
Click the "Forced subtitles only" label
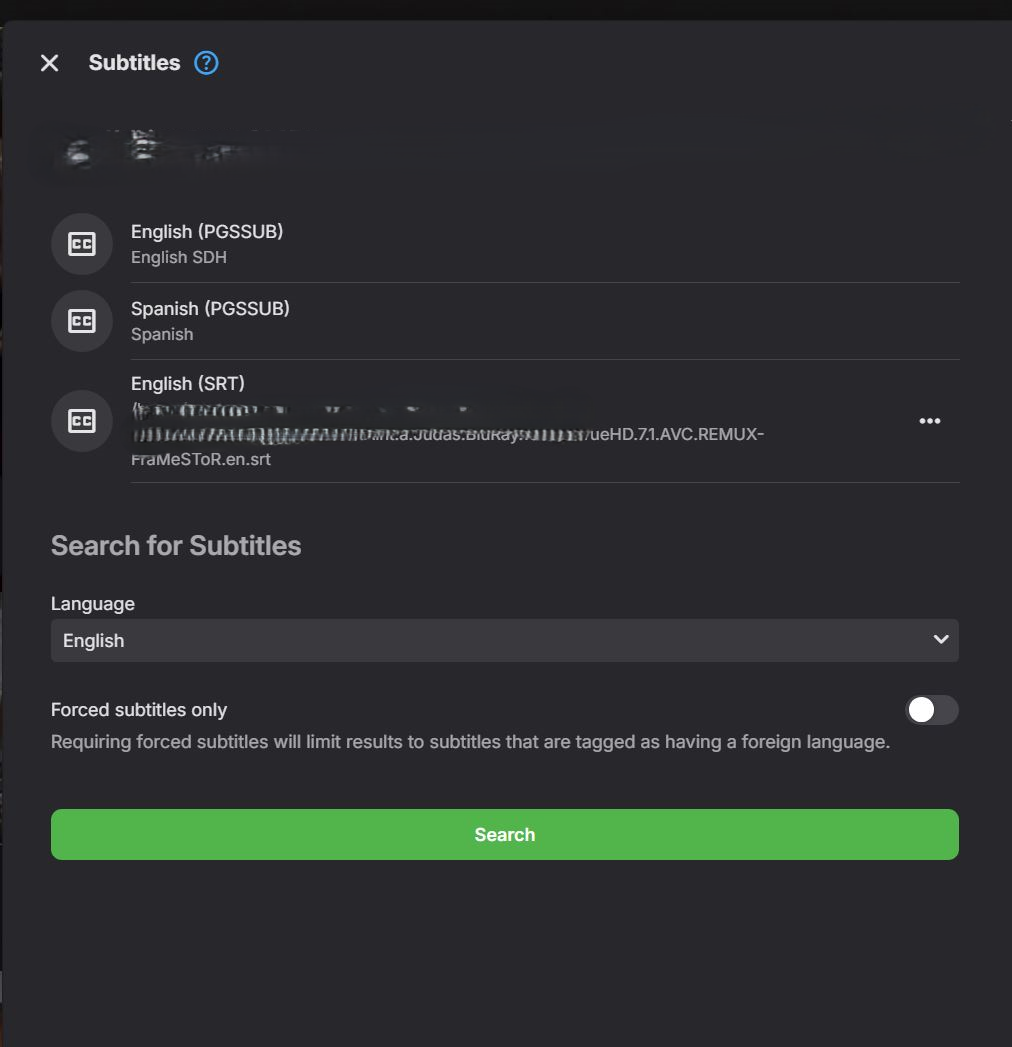[139, 710]
